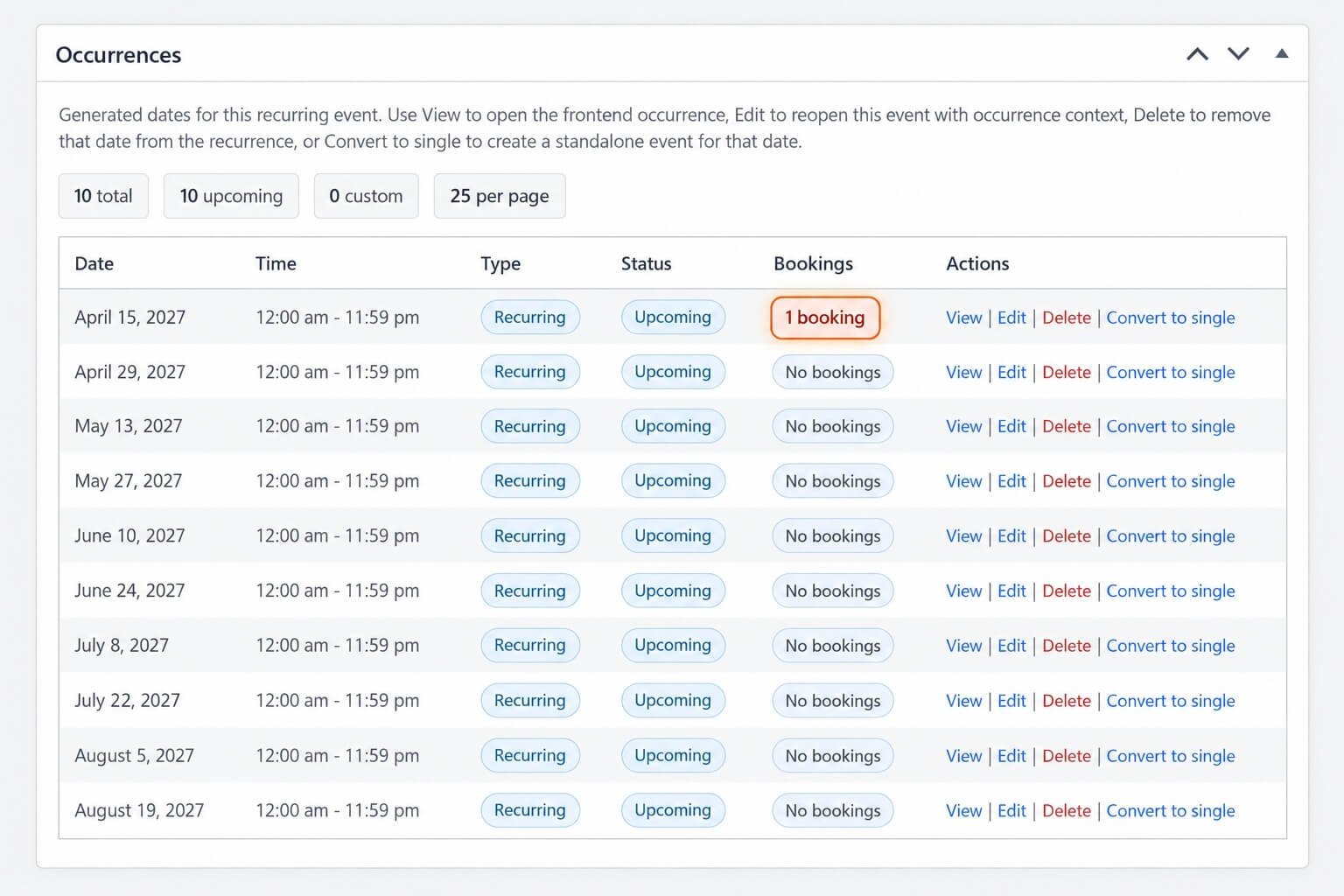The width and height of the screenshot is (1344, 896).
Task: Delete the June 24, 2027 occurrence
Action: 1067,591
